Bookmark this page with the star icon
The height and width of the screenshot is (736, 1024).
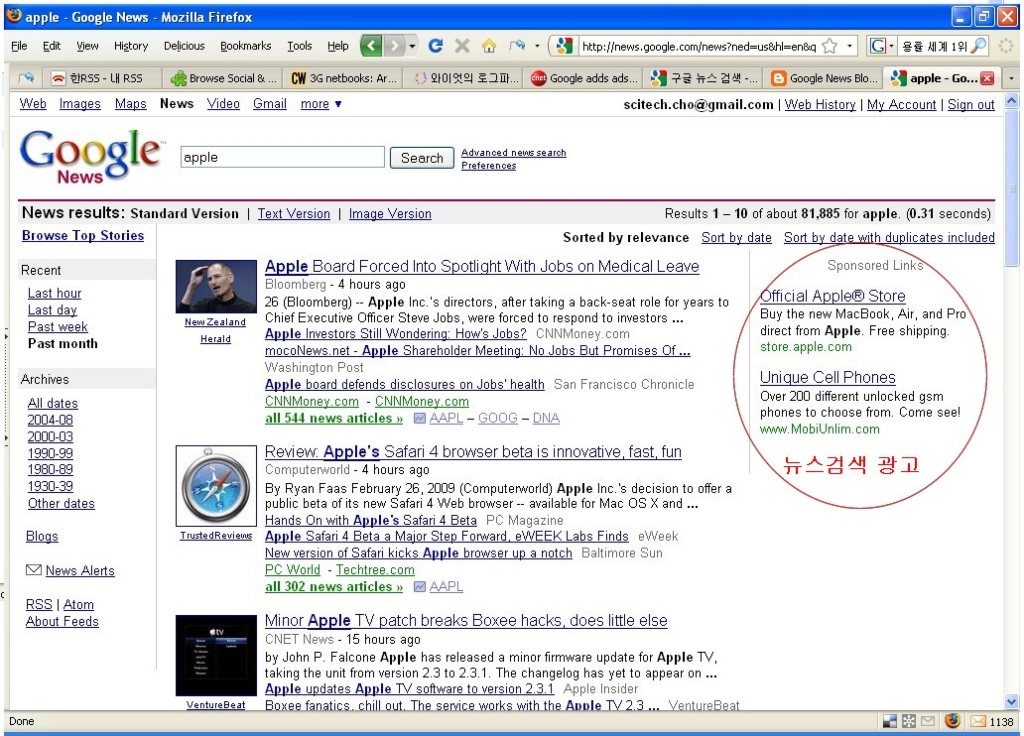pos(829,46)
